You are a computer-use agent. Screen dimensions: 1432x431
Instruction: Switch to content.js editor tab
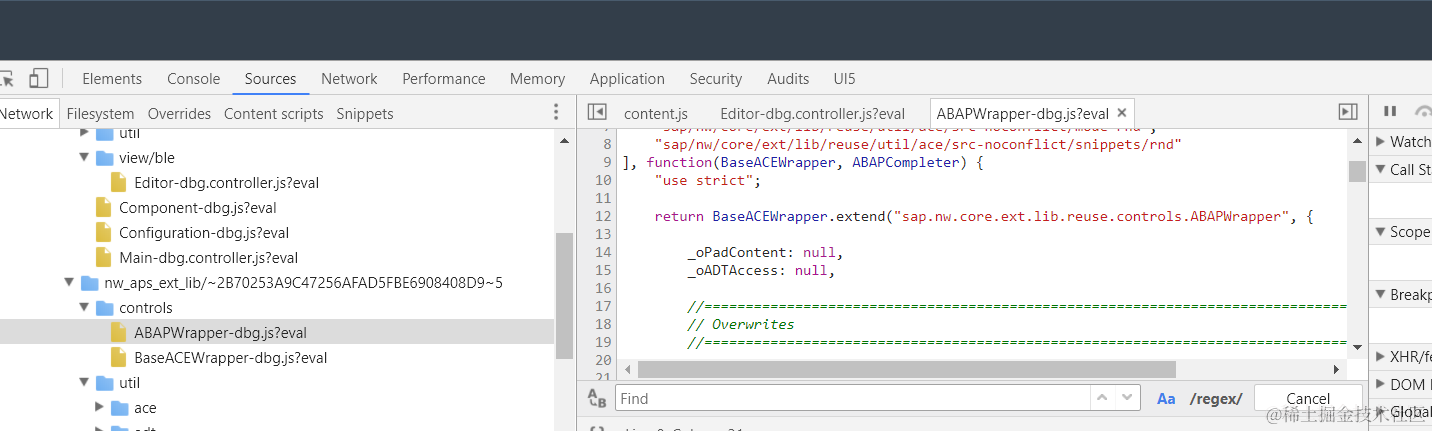pos(656,113)
